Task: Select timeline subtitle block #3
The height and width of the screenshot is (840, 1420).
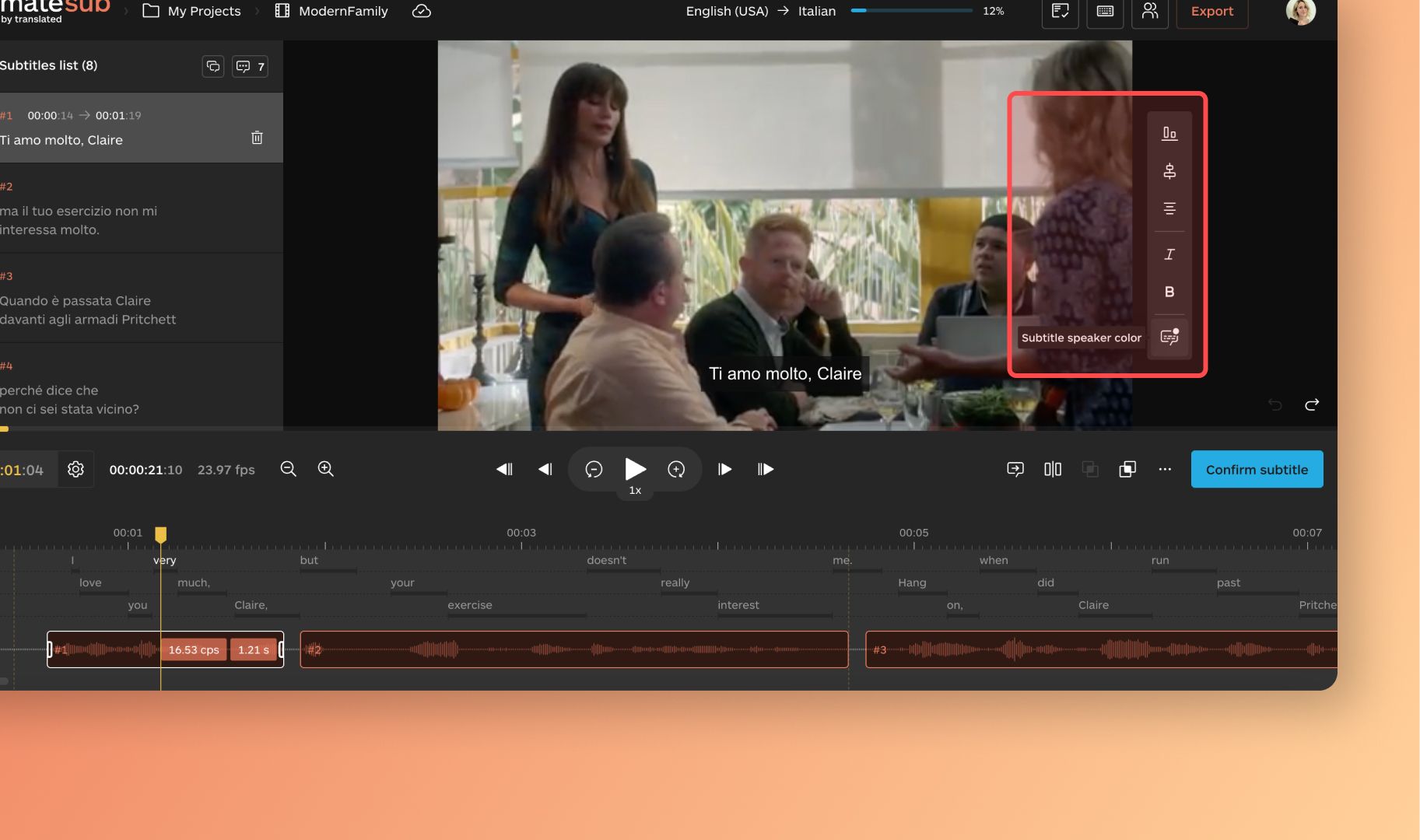Action: pos(1101,649)
